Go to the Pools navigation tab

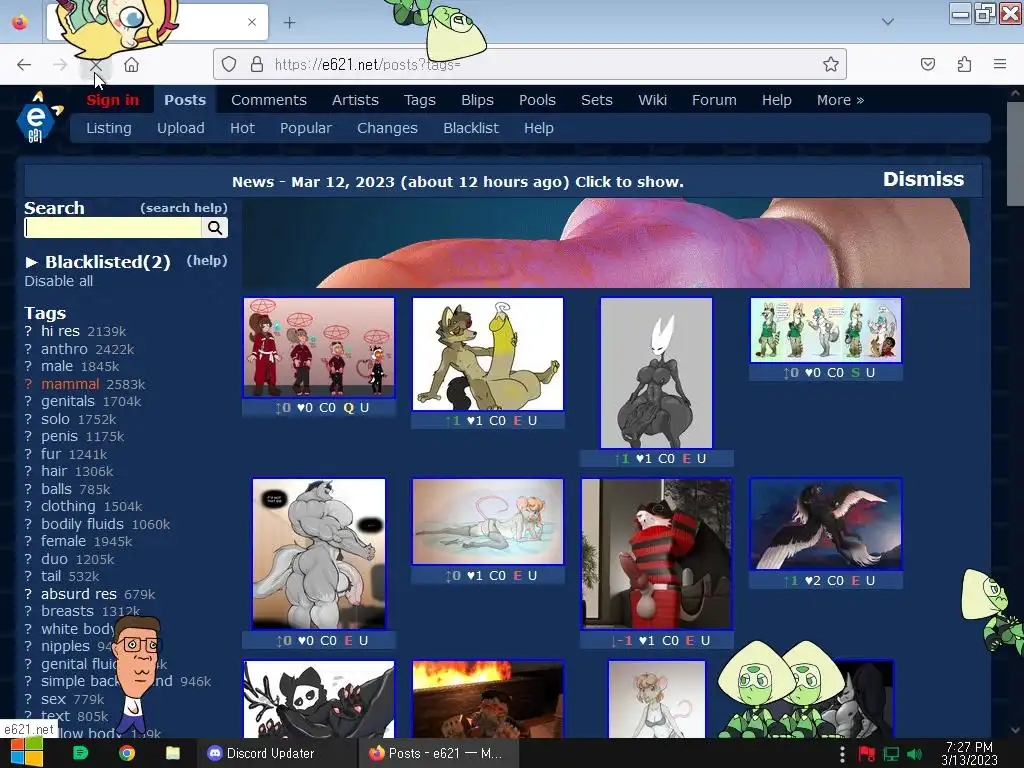pyautogui.click(x=537, y=100)
